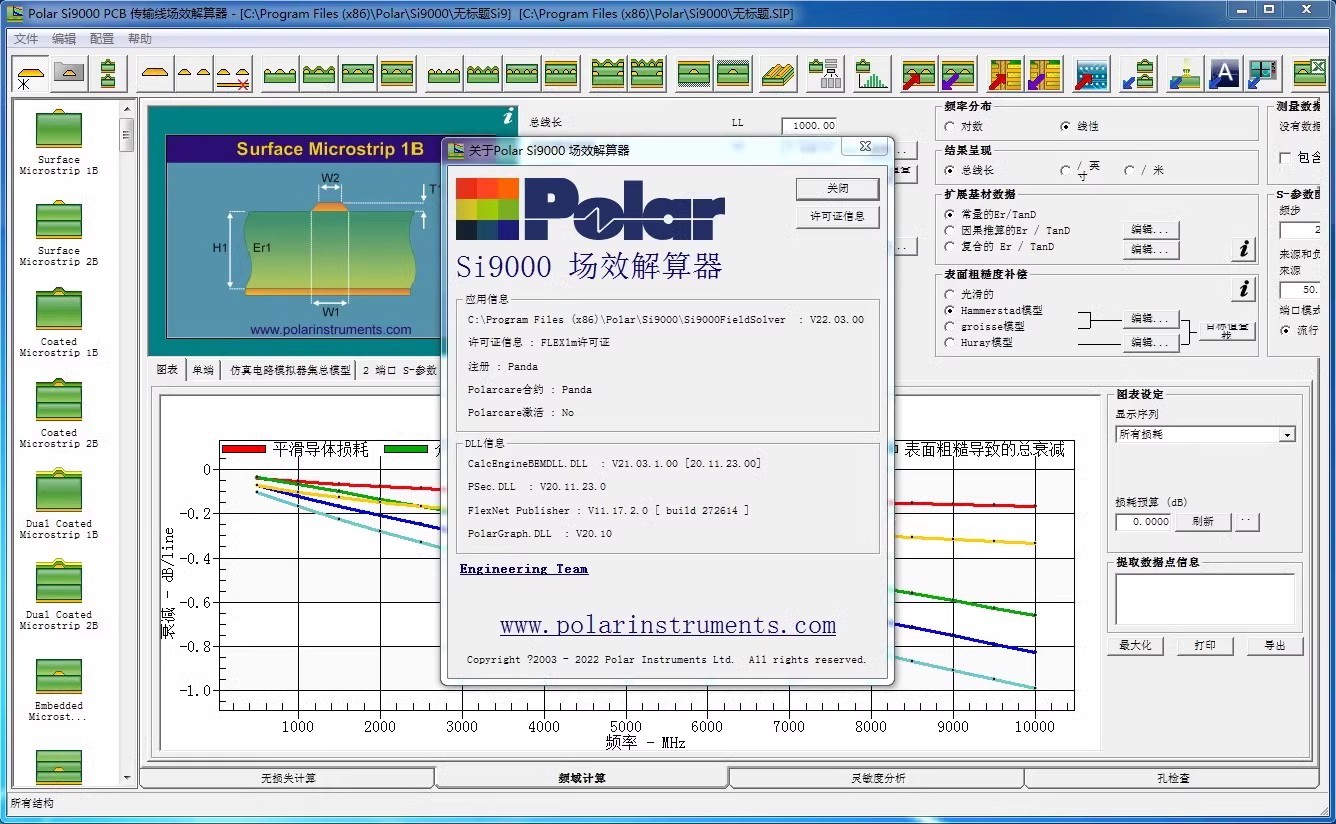Click the 损耗预算 (dB) input field
The width and height of the screenshot is (1336, 824).
coord(1144,522)
